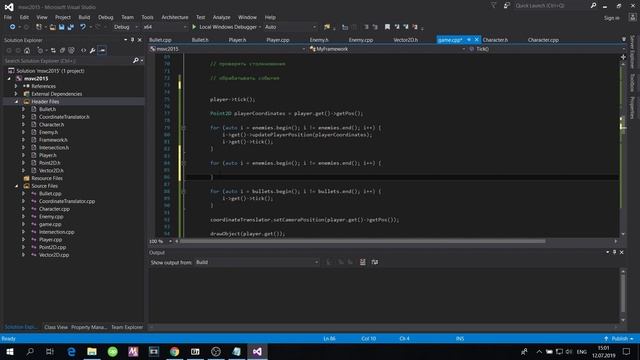The image size is (640, 360).
Task: Click the editor horizontal scrollbar thumb
Action: pyautogui.click(x=362, y=241)
